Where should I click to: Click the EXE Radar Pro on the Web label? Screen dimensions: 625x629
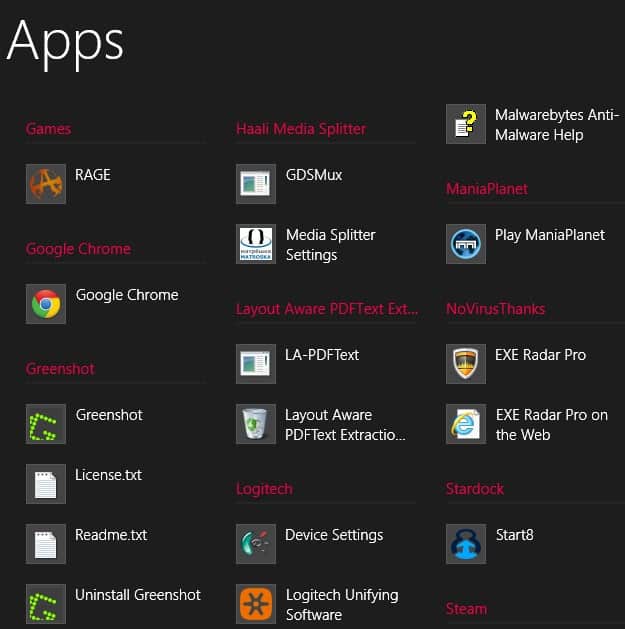(552, 425)
